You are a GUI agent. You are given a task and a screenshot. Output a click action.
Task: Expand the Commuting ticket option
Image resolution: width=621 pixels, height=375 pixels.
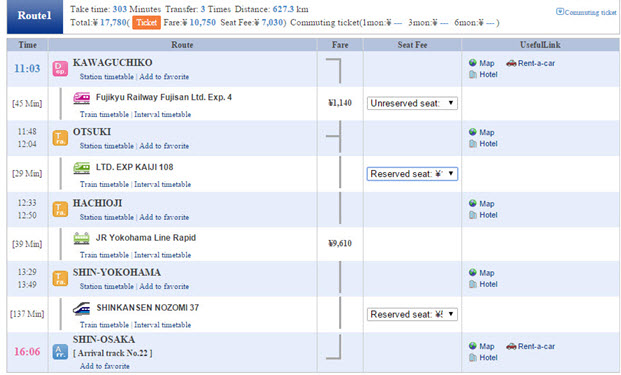[586, 12]
